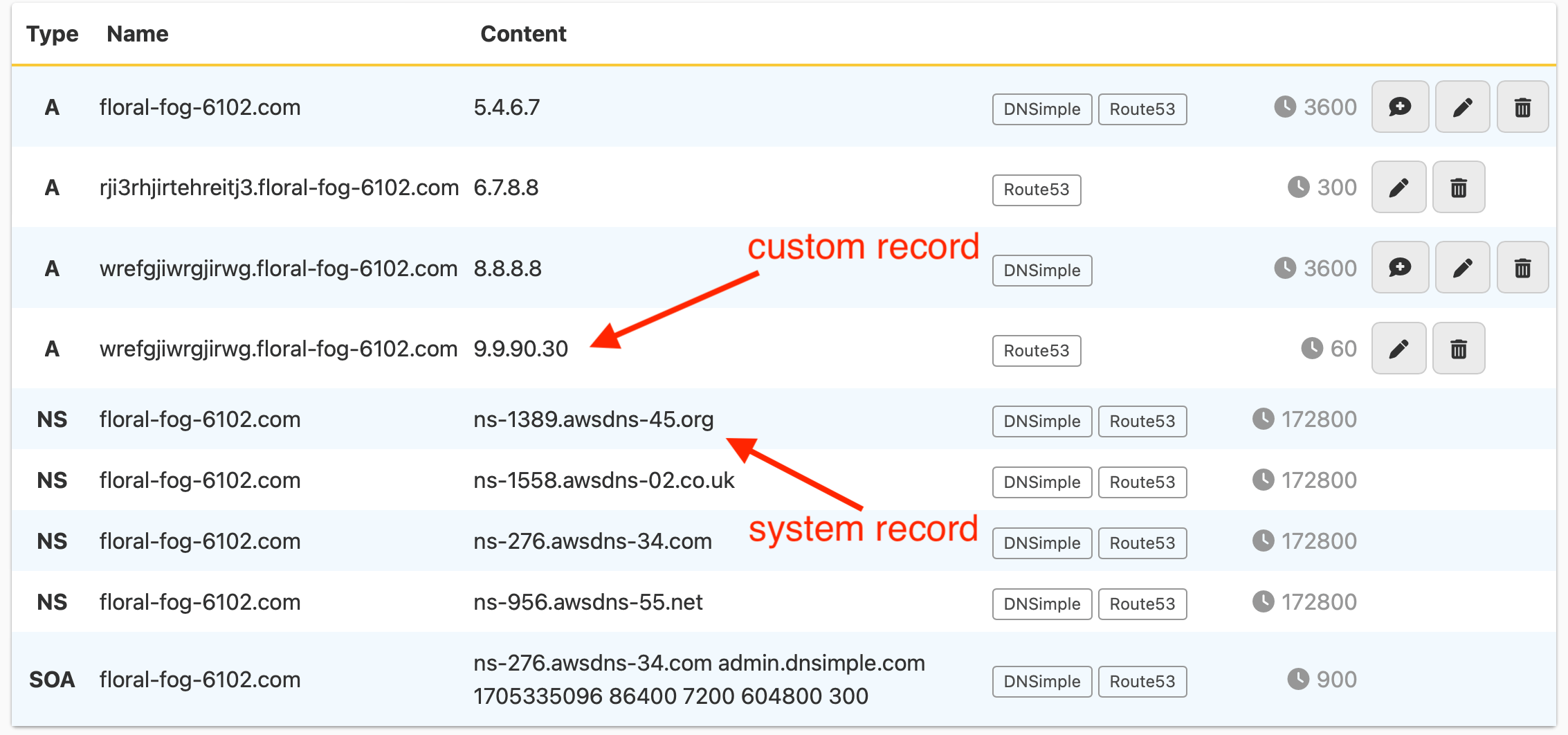Click the DNSimple badge on the SOA record

point(1041,681)
